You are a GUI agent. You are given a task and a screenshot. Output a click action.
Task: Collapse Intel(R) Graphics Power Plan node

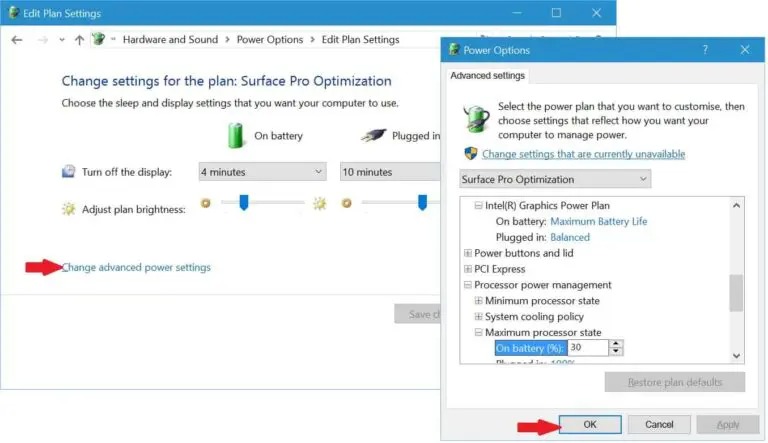point(479,206)
